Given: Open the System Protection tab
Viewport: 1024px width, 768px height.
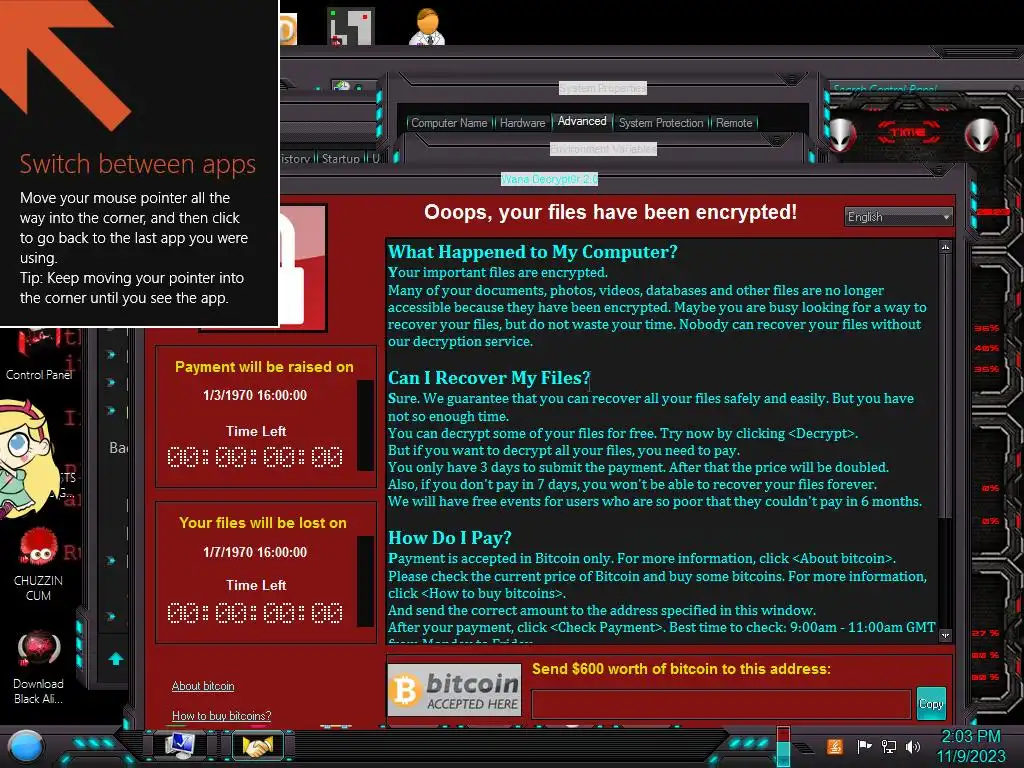Looking at the screenshot, I should point(661,123).
